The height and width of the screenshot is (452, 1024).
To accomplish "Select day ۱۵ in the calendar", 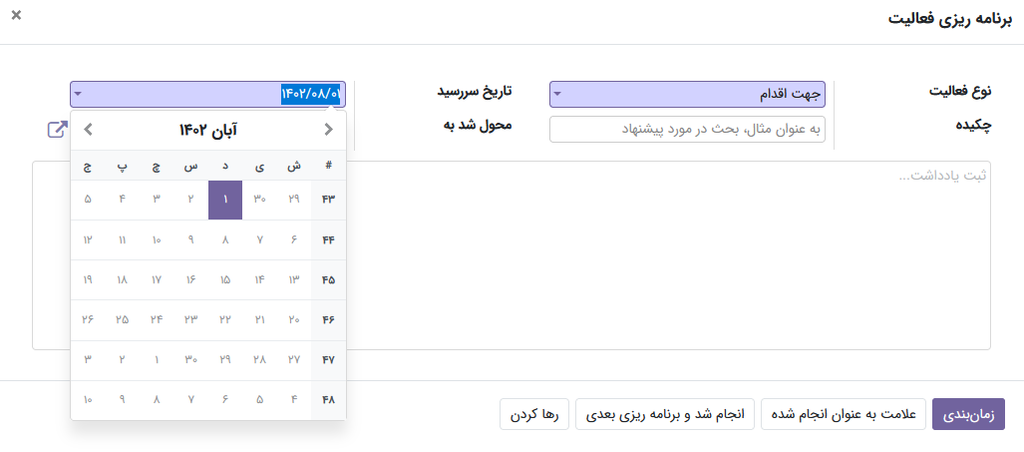I will [225, 280].
